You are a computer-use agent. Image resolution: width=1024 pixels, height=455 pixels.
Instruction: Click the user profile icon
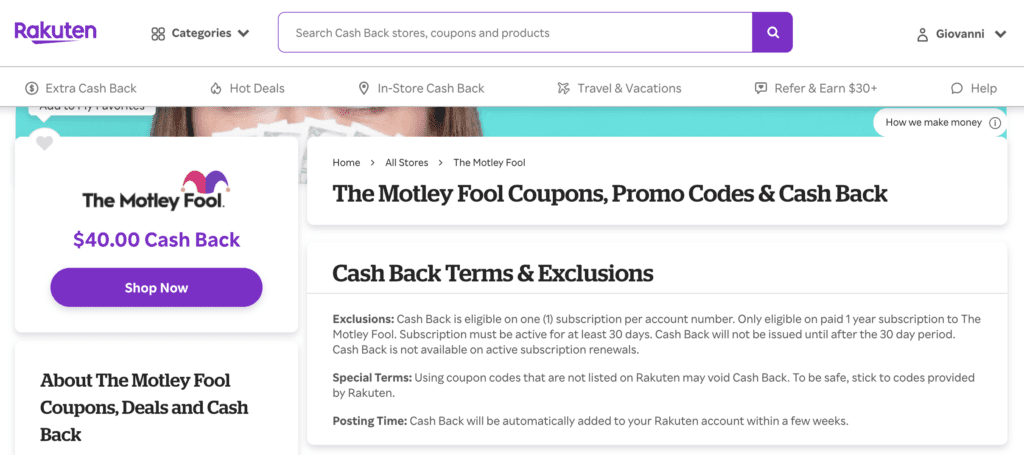tap(922, 34)
